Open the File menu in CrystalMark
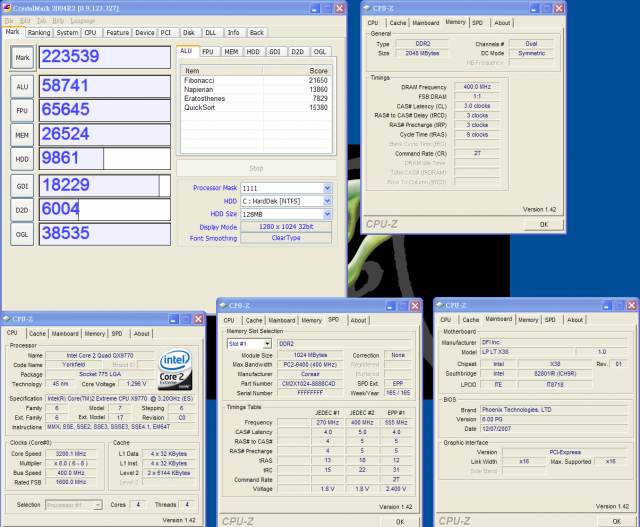The image size is (640, 527). pyautogui.click(x=9, y=21)
